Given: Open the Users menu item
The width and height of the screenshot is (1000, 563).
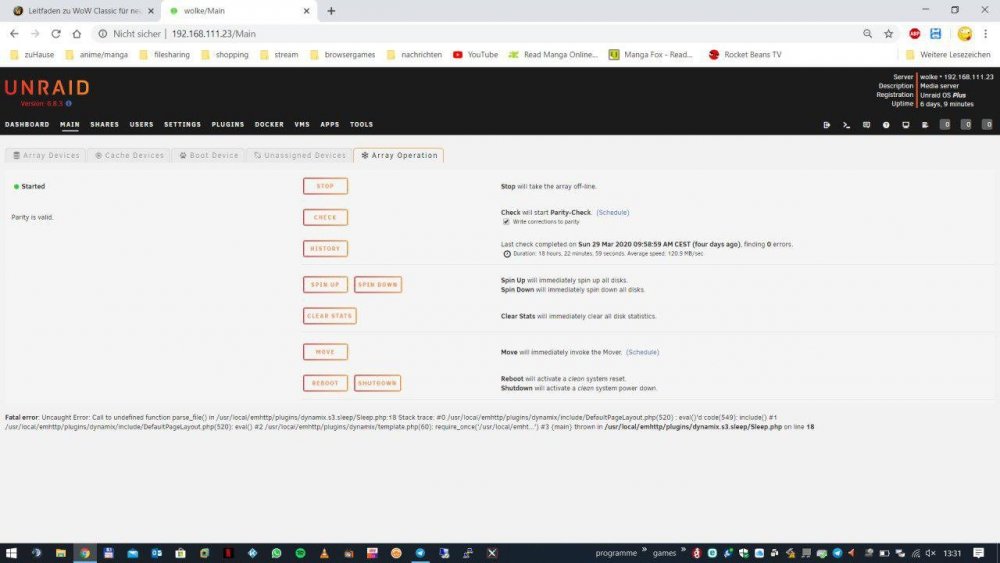Looking at the screenshot, I should click(x=142, y=125).
